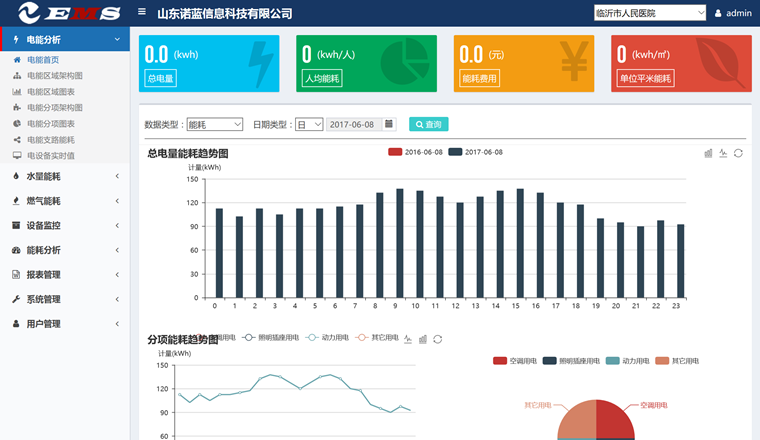Switch sub-item trend chart to bar view icon
Image resolution: width=760 pixels, height=440 pixels.
423,339
